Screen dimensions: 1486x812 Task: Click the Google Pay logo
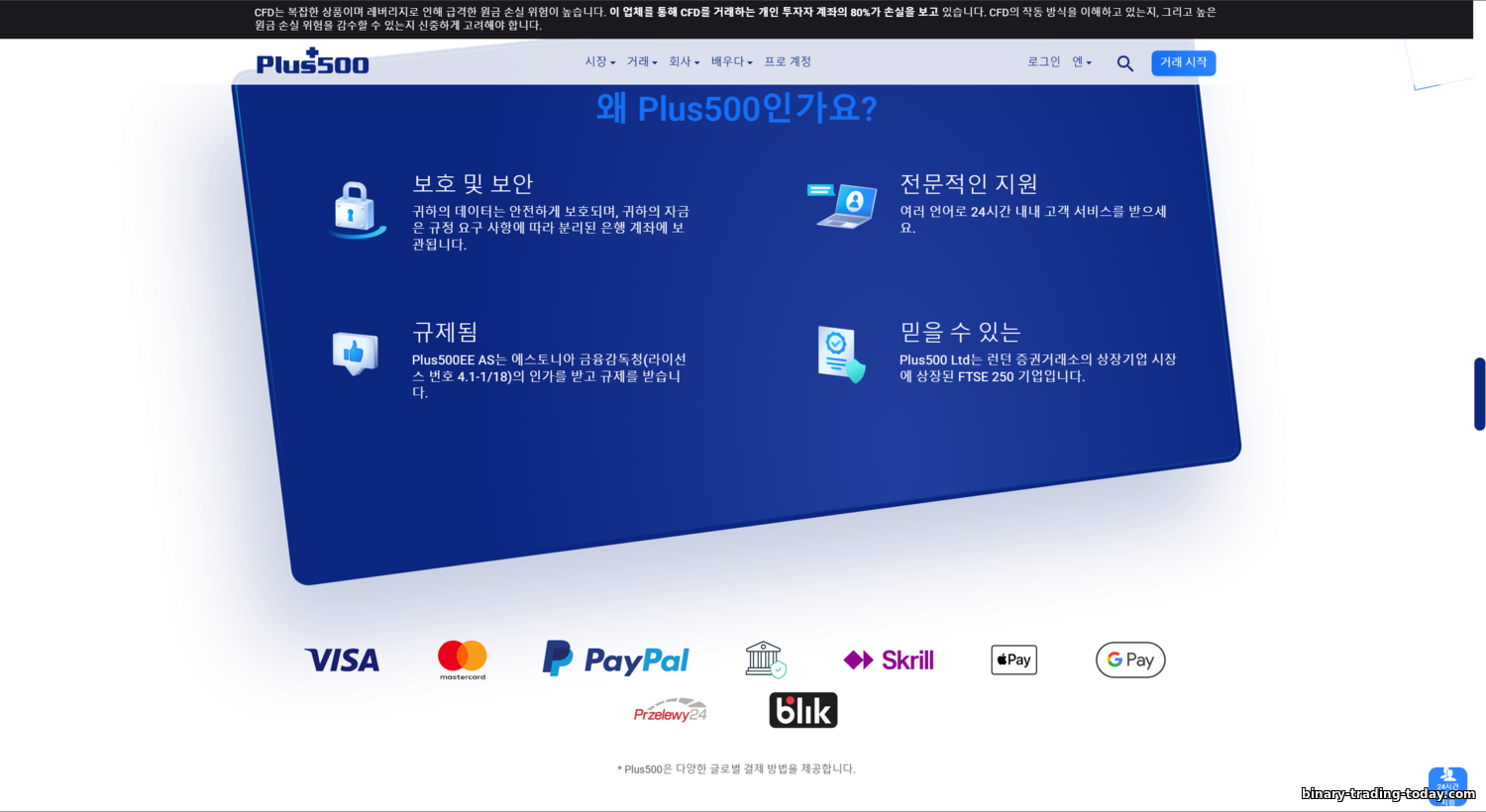click(x=1130, y=660)
